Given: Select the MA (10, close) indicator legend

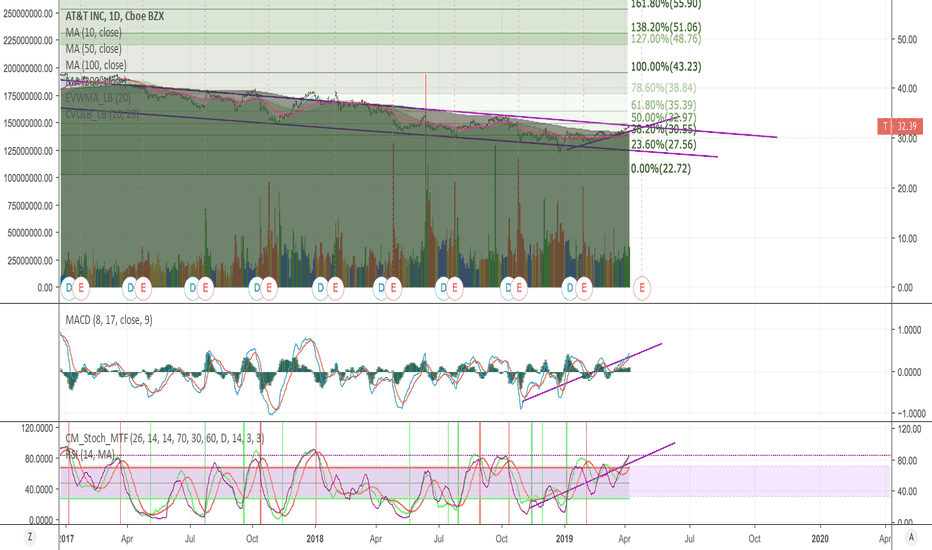Looking at the screenshot, I should [x=93, y=32].
